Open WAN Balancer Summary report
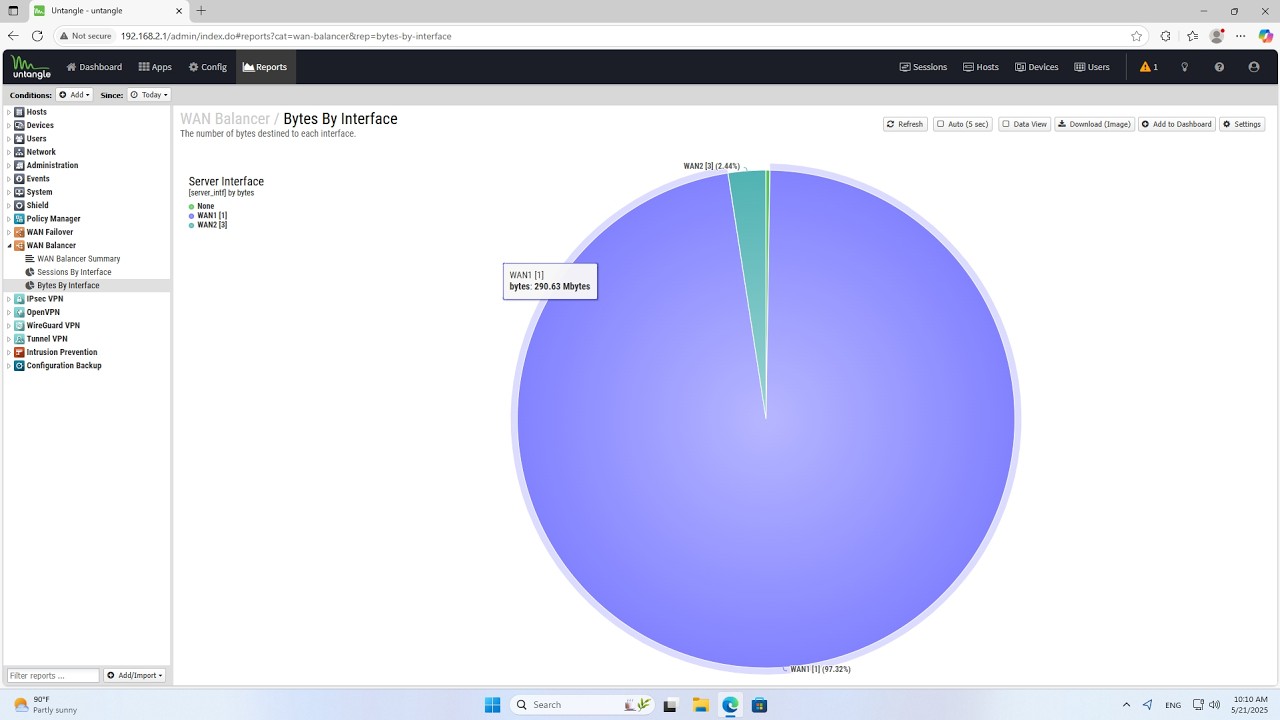 tap(79, 259)
